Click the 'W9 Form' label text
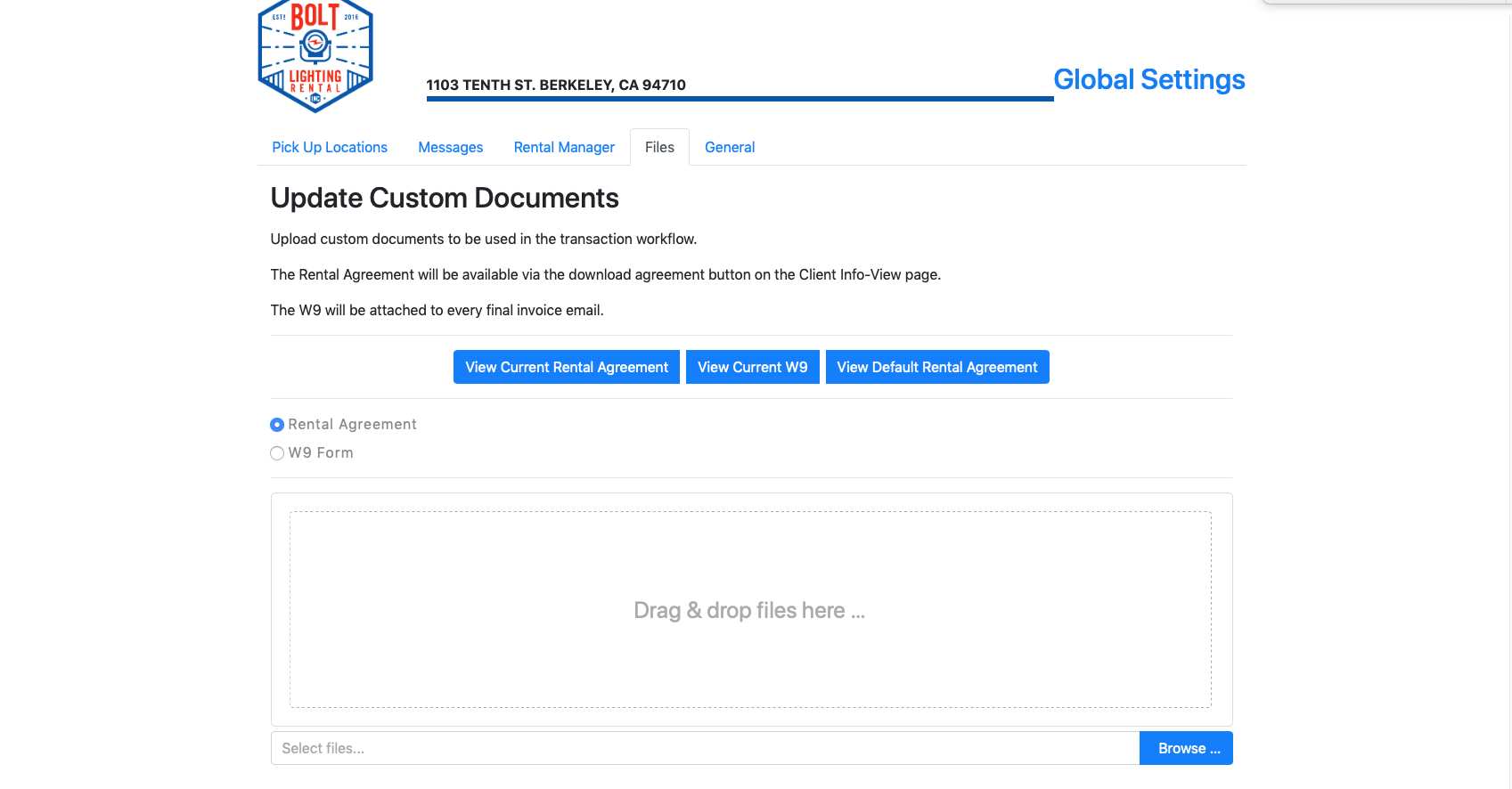This screenshot has width=1512, height=789. (321, 453)
